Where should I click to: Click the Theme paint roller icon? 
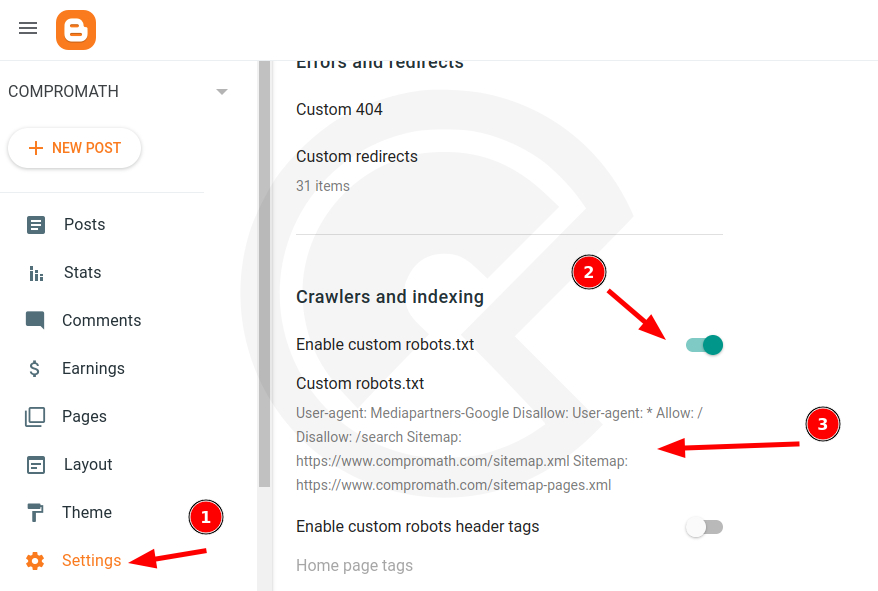pyautogui.click(x=36, y=513)
